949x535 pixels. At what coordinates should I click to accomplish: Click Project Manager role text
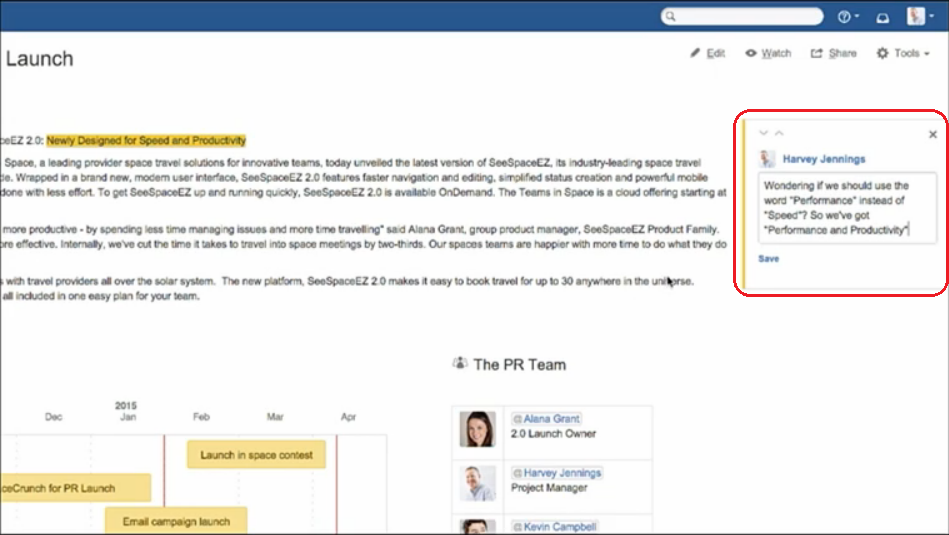(x=549, y=488)
